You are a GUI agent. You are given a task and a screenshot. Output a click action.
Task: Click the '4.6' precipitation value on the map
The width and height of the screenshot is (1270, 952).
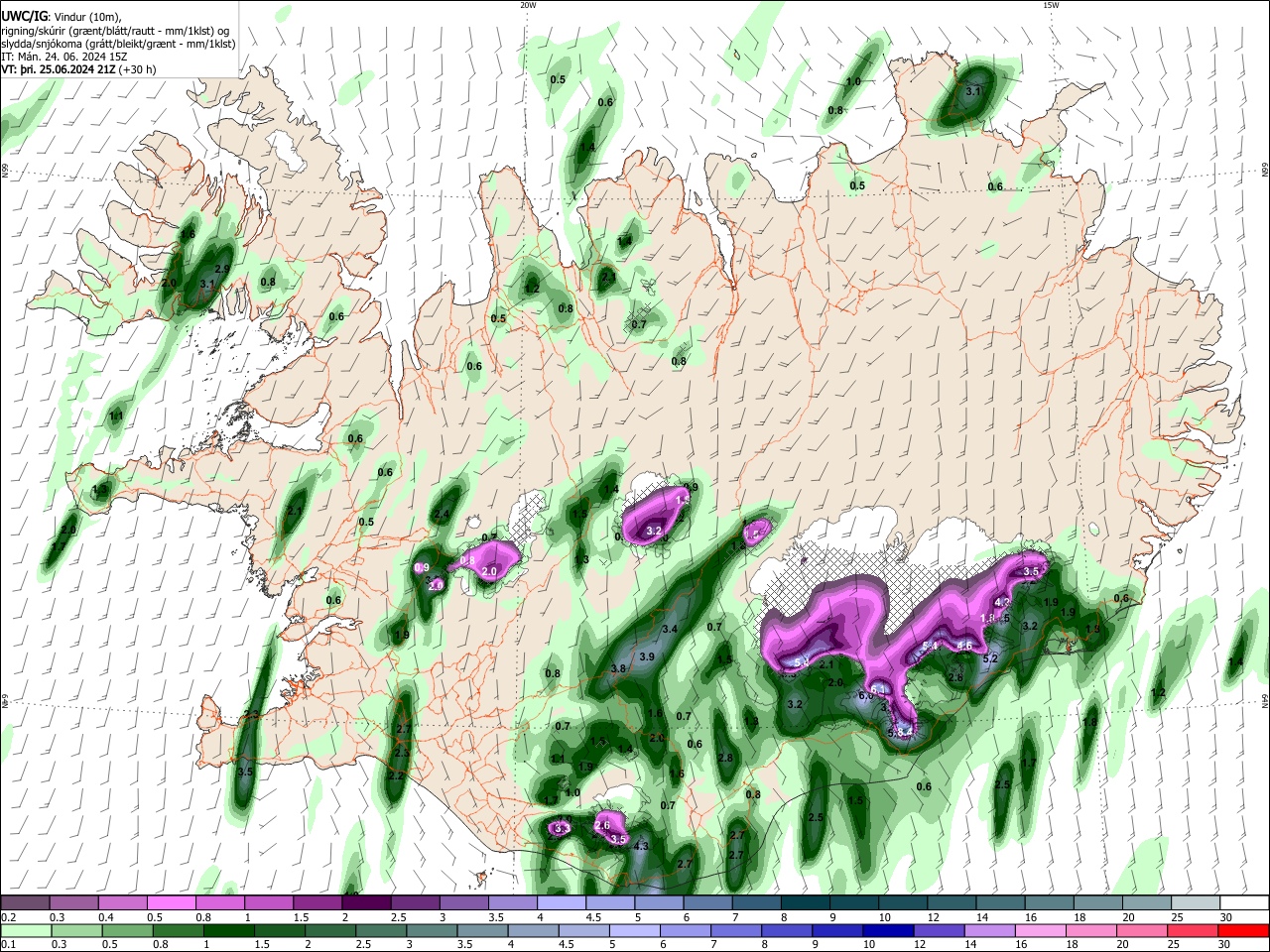[964, 646]
